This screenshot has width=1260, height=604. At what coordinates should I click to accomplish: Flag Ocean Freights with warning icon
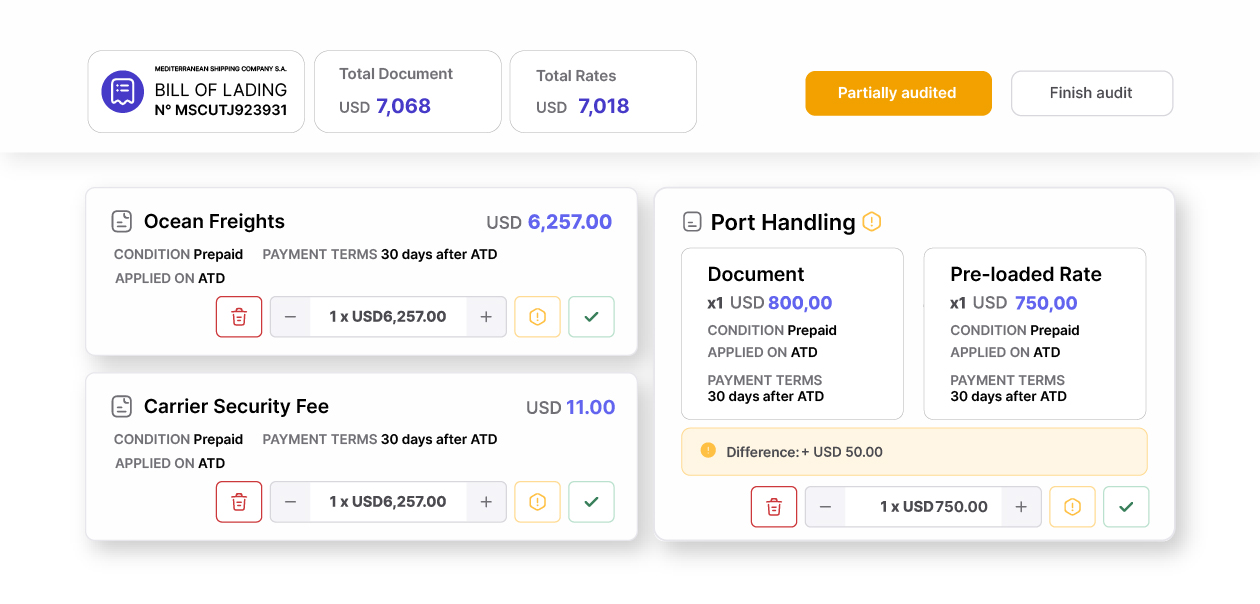point(537,317)
